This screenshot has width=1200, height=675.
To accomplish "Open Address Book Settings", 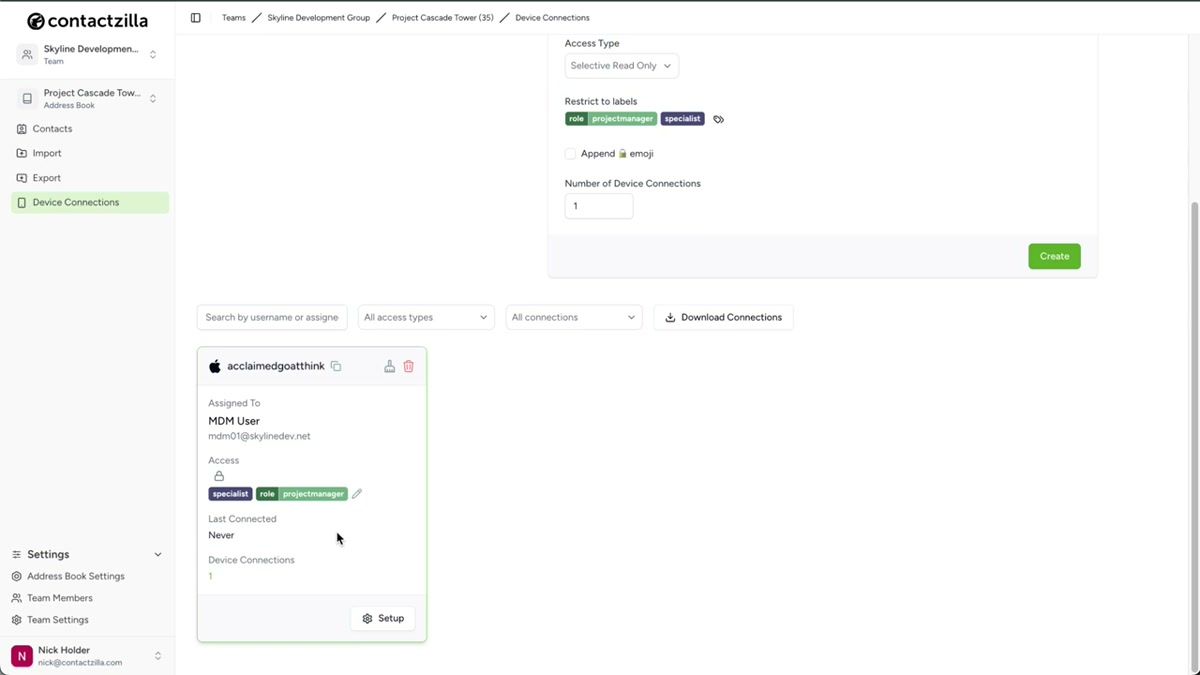I will pos(76,576).
